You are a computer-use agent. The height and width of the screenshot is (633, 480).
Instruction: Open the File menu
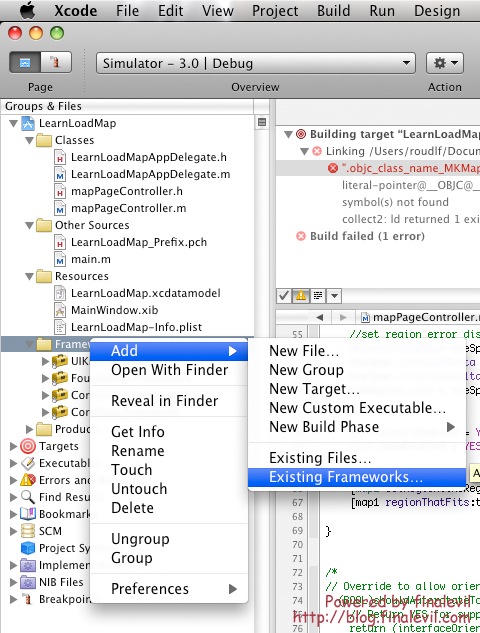click(127, 11)
